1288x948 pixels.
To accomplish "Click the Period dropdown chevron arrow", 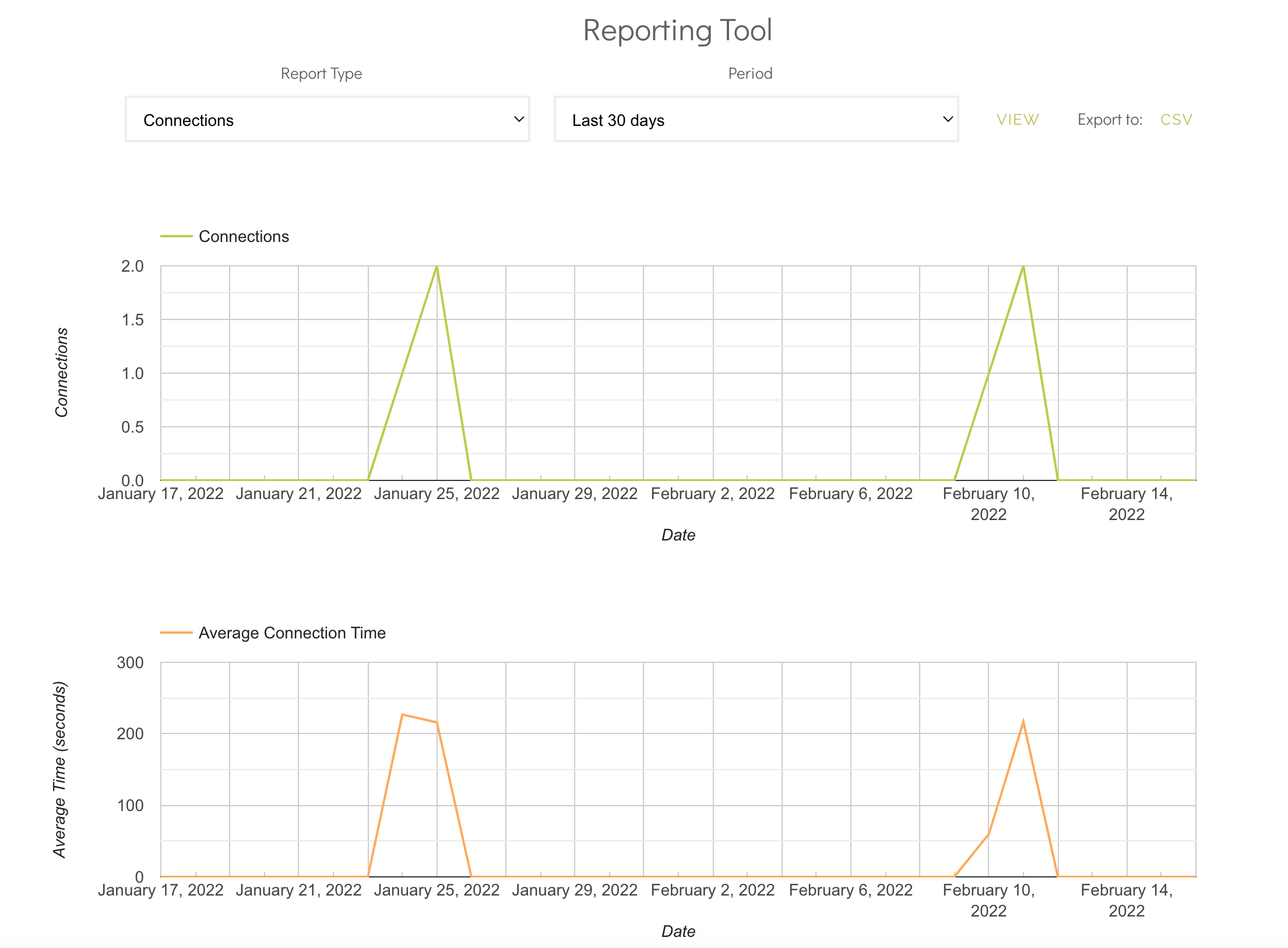I will coord(948,120).
